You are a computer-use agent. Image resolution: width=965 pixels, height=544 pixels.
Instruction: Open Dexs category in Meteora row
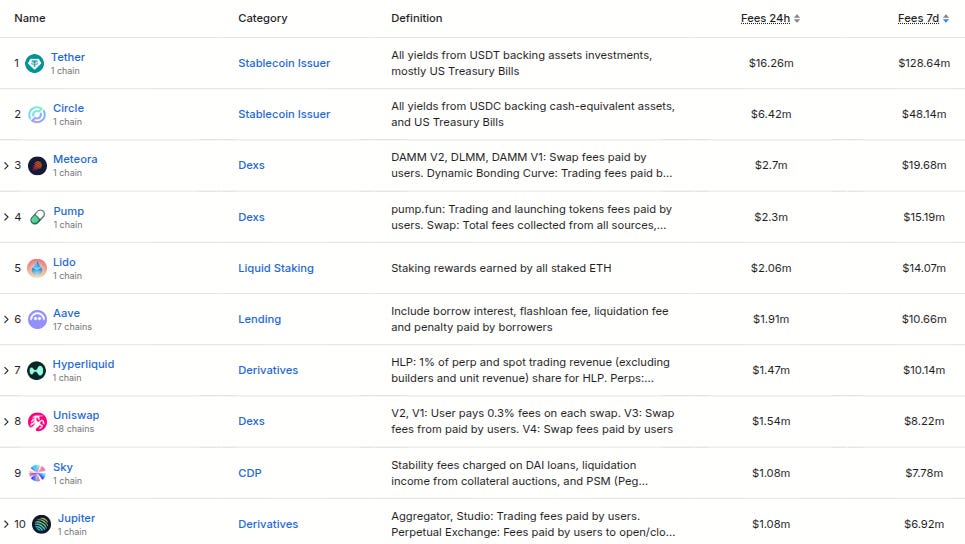(x=251, y=166)
